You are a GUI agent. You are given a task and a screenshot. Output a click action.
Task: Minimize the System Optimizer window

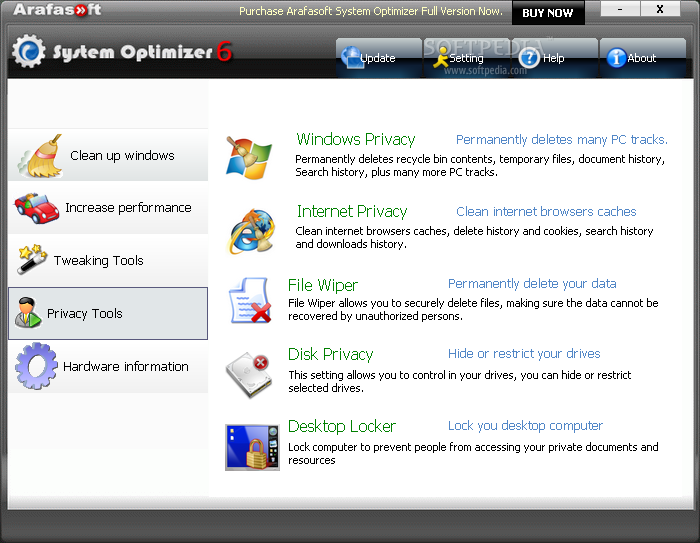[x=620, y=9]
